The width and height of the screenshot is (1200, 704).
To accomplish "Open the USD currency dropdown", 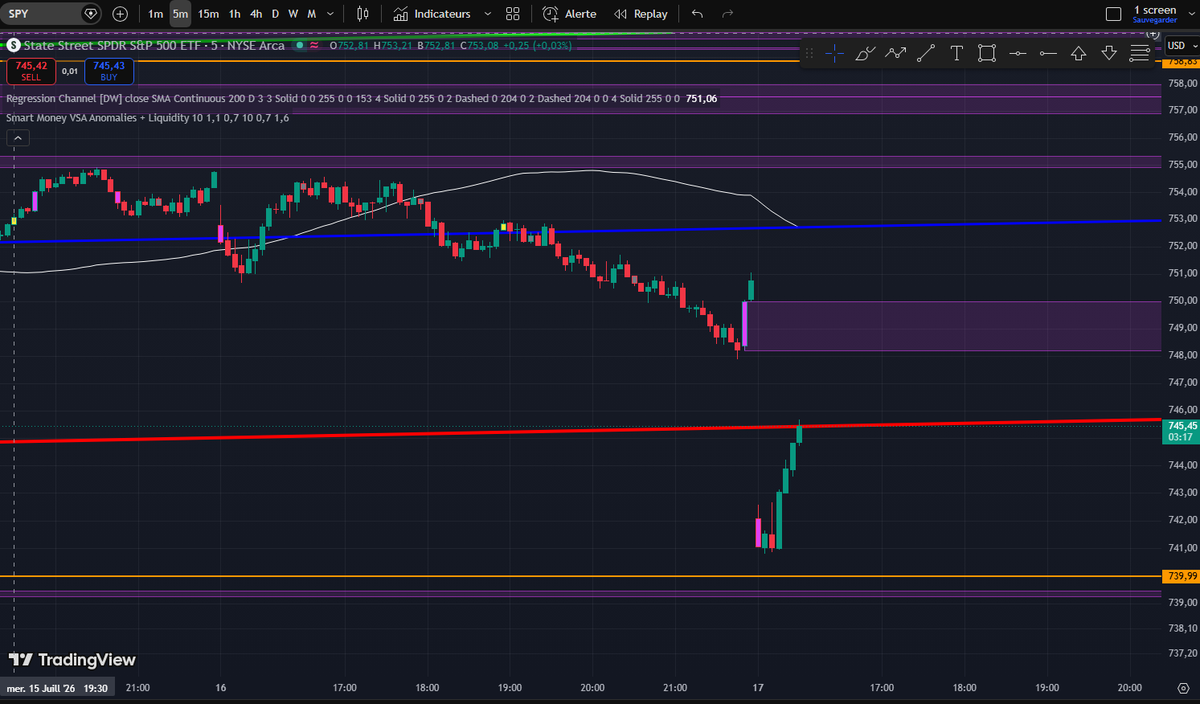I will (1180, 45).
